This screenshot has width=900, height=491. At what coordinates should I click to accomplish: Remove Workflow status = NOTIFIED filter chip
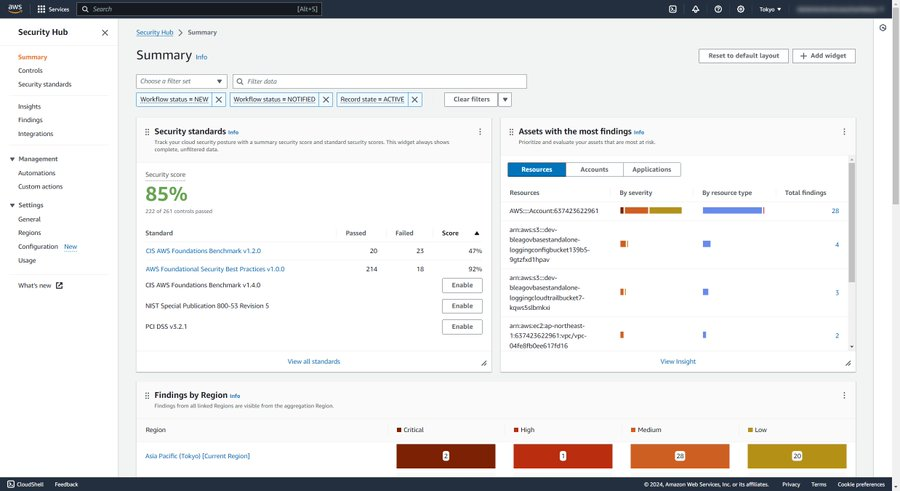(x=325, y=100)
